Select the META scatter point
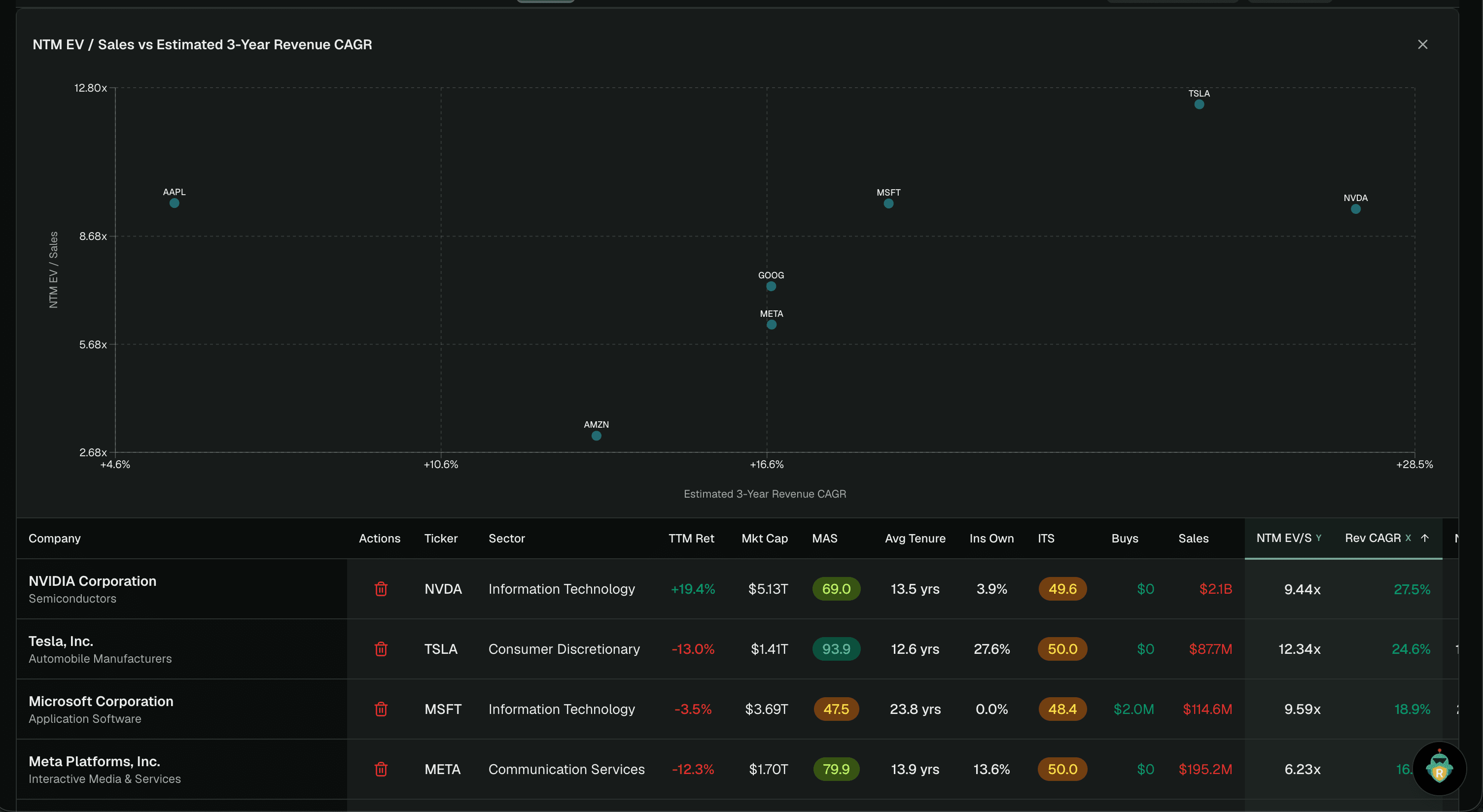Viewport: 1483px width, 812px height. point(772,325)
